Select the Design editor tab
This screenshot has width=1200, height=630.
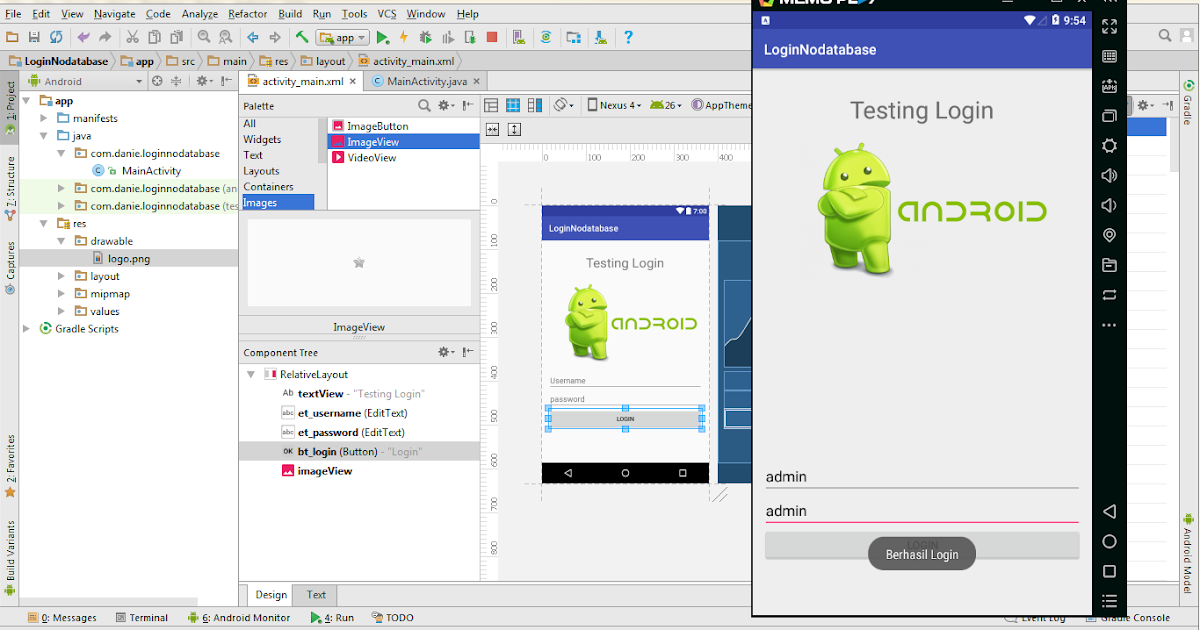coord(271,594)
